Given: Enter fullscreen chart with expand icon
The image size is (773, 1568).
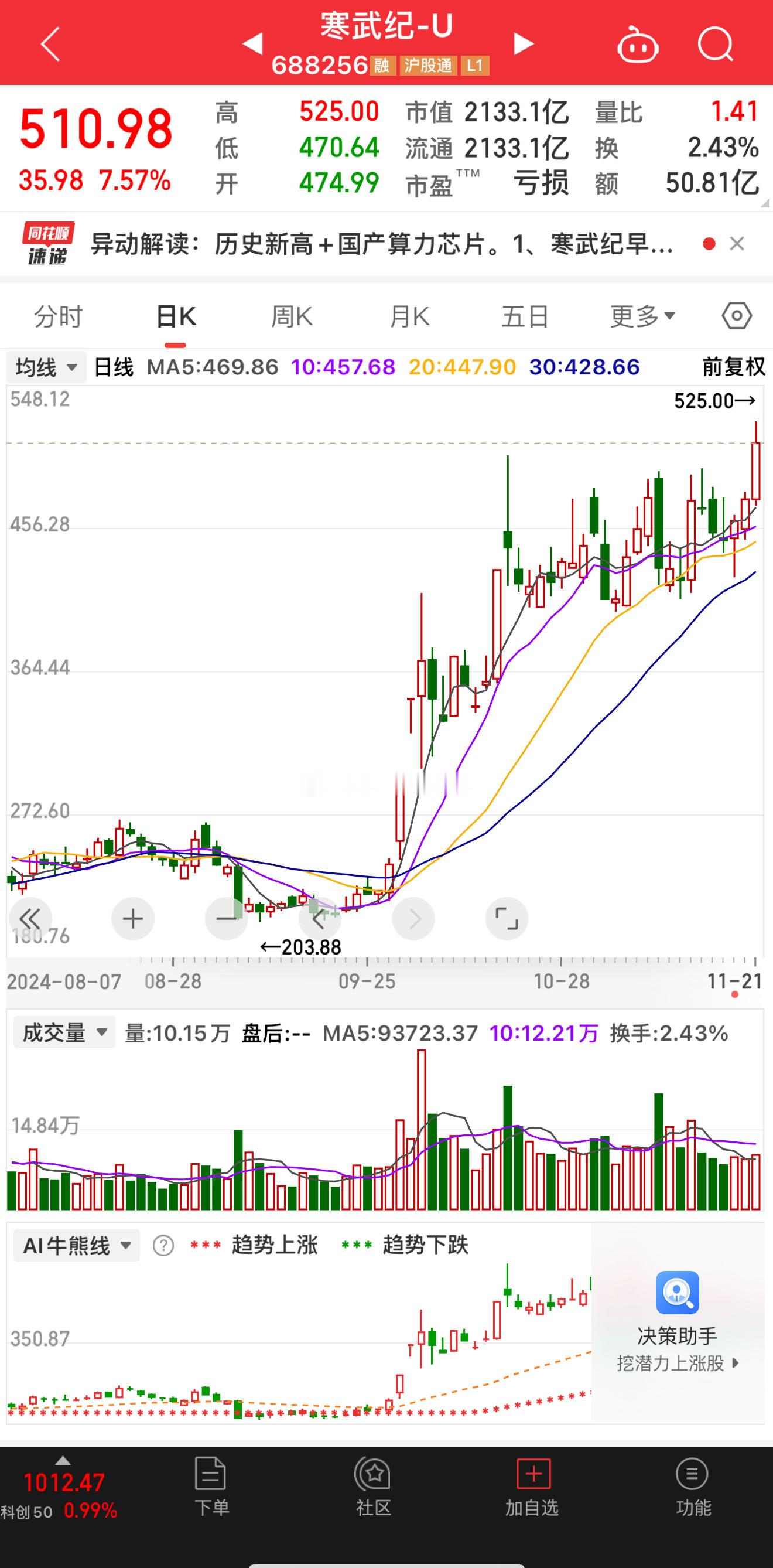Looking at the screenshot, I should (507, 919).
